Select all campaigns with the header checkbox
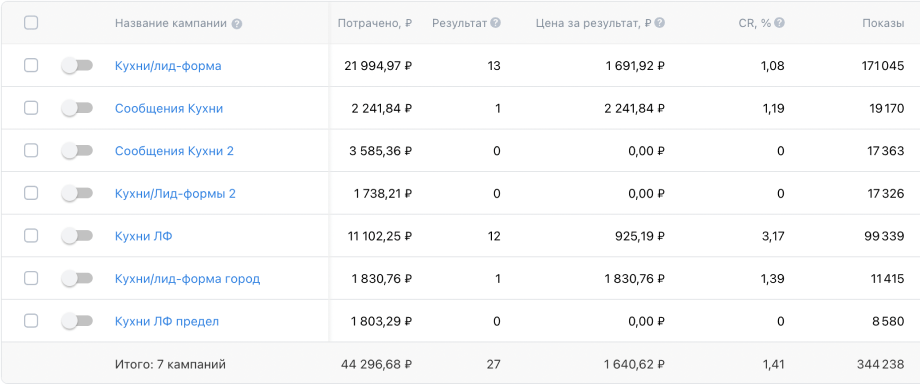Image resolution: width=920 pixels, height=384 pixels. (31, 23)
